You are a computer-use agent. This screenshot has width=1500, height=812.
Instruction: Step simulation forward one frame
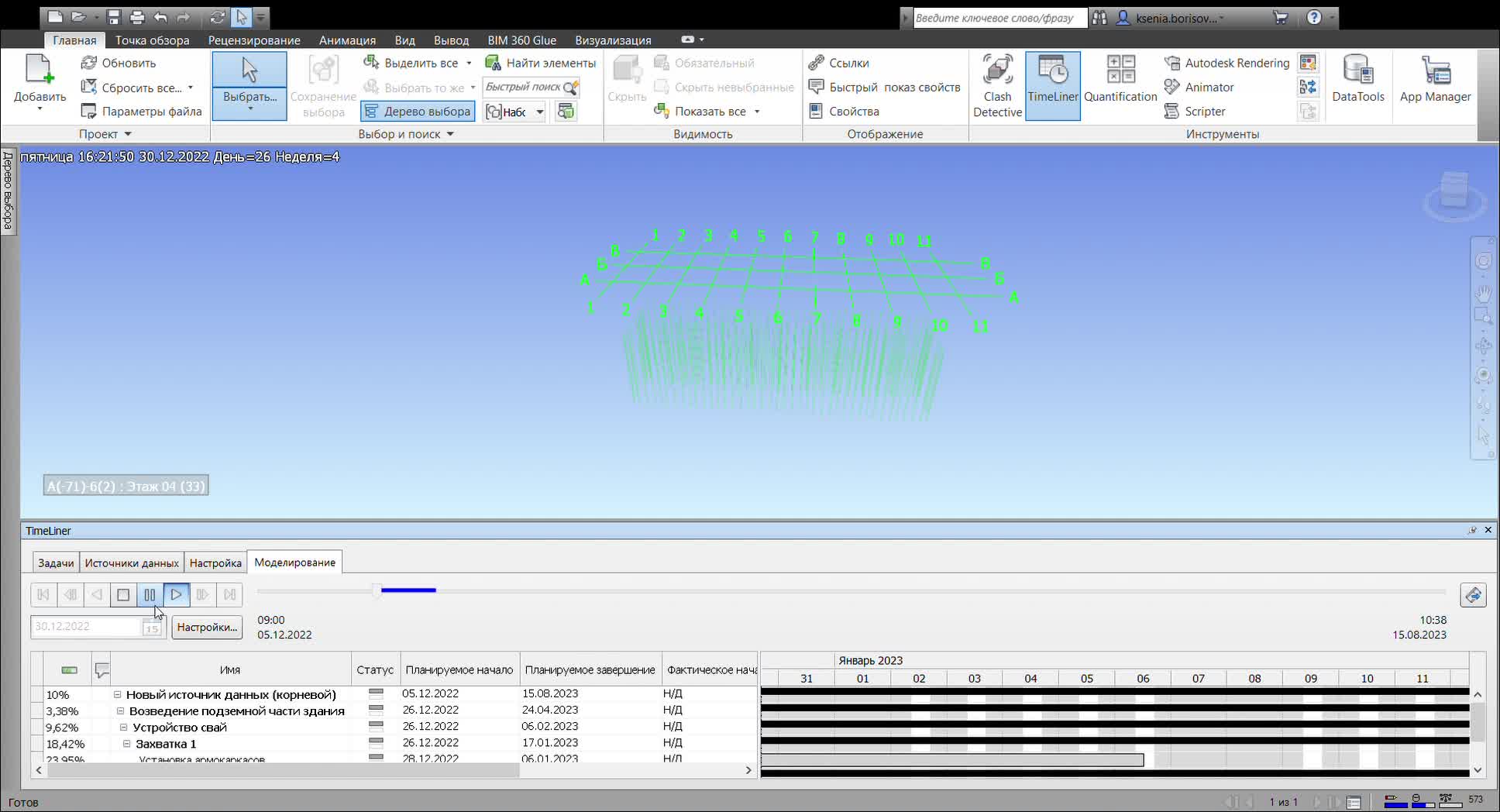pyautogui.click(x=203, y=594)
